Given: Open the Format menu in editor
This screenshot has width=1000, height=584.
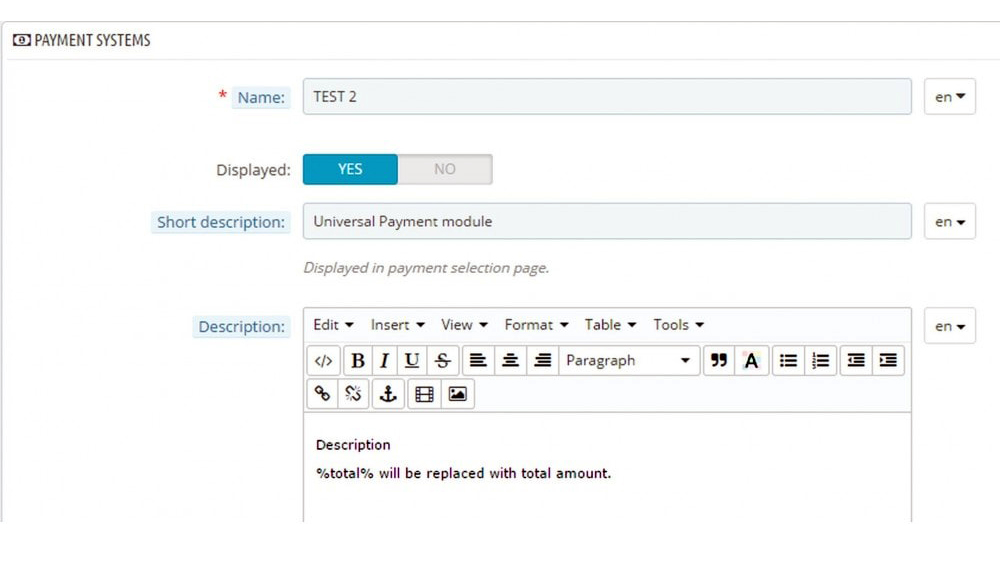Looking at the screenshot, I should [x=536, y=325].
